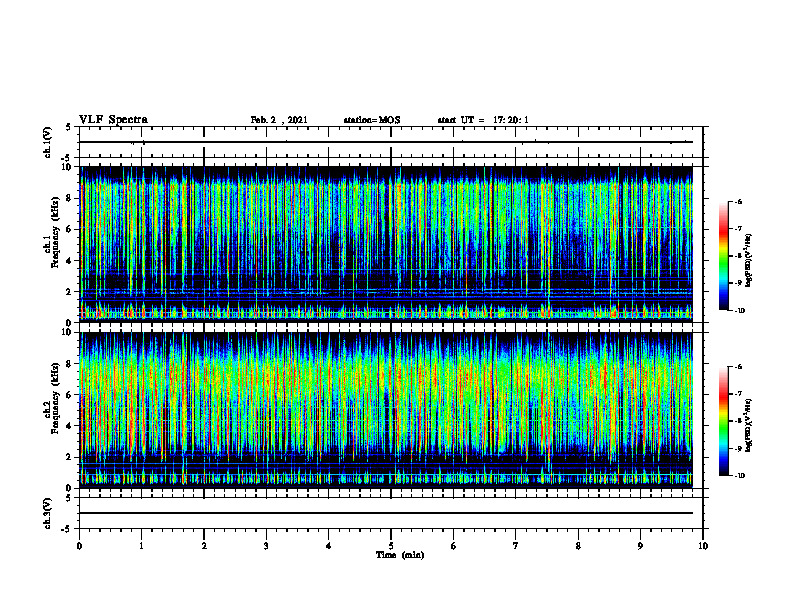The width and height of the screenshot is (792, 612).
Task: Select the date text "Feb. 2 , 2021"
Action: tap(279, 120)
